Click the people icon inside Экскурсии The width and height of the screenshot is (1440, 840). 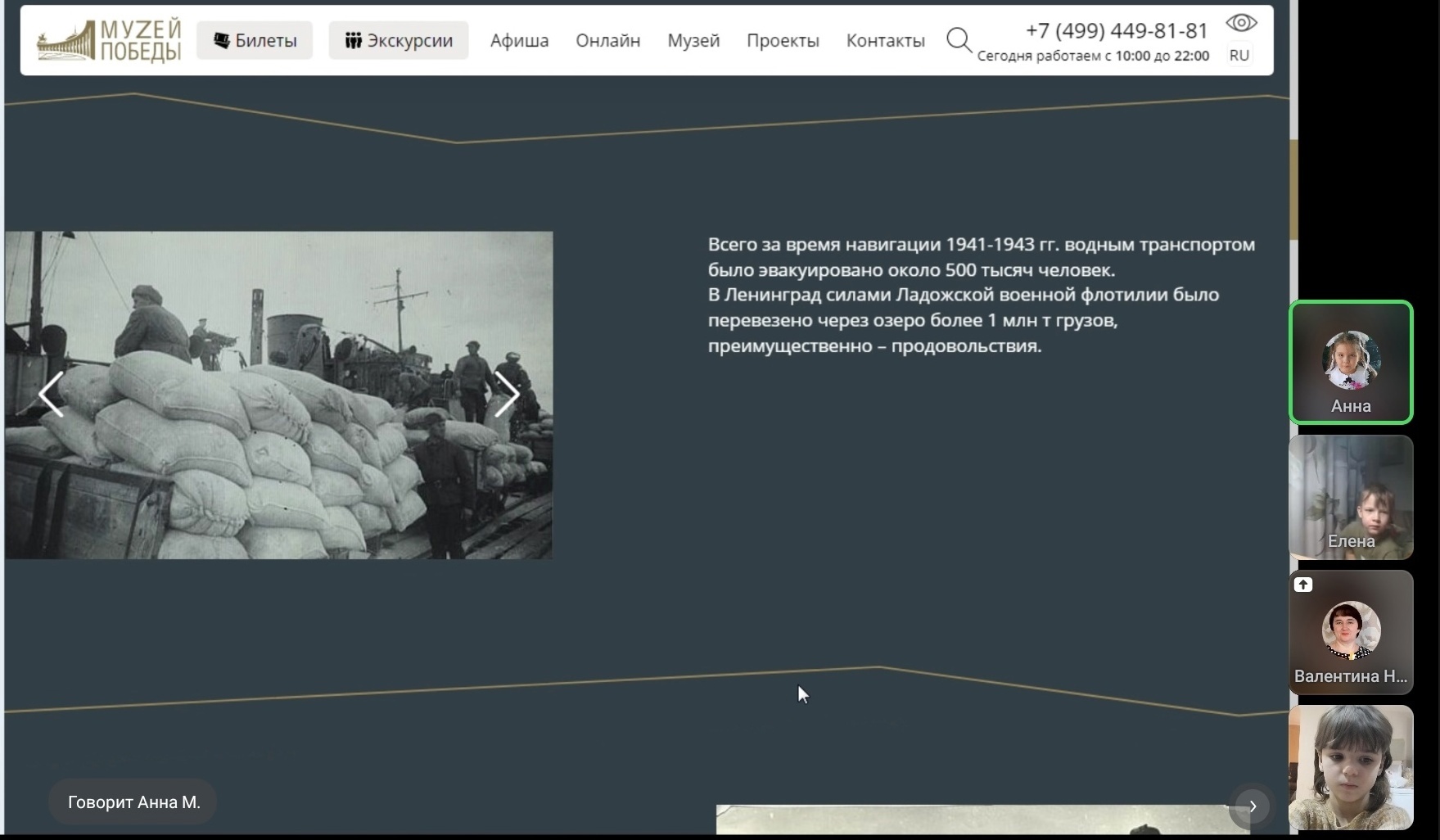coord(353,40)
